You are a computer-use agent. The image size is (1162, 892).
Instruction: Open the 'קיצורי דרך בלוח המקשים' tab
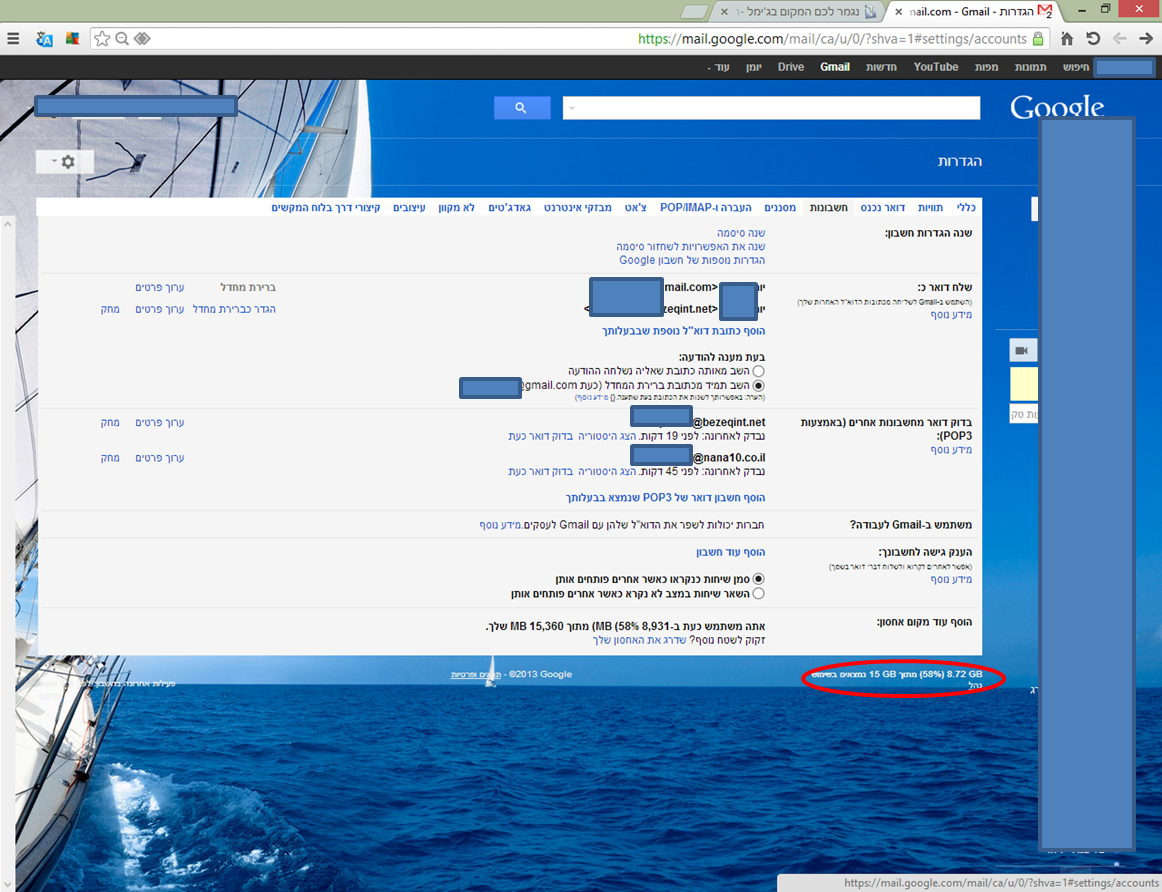pyautogui.click(x=325, y=207)
